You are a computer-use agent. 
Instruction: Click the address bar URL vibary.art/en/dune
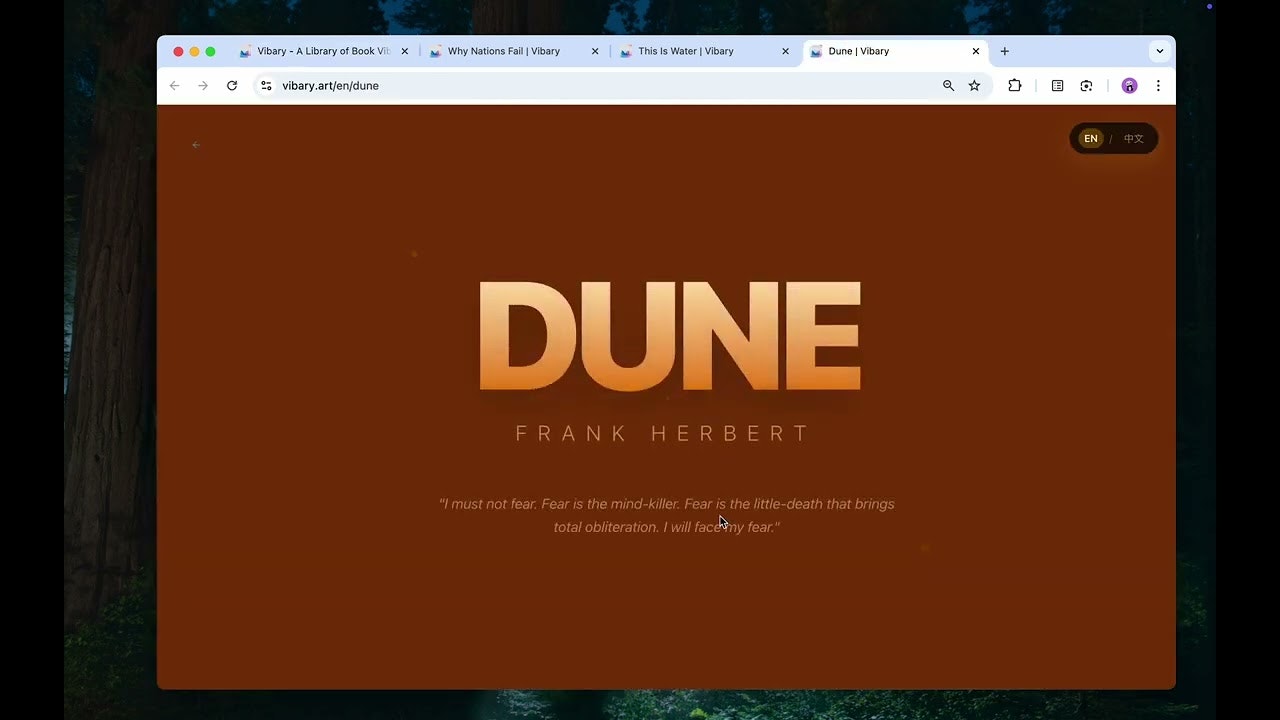(x=330, y=86)
